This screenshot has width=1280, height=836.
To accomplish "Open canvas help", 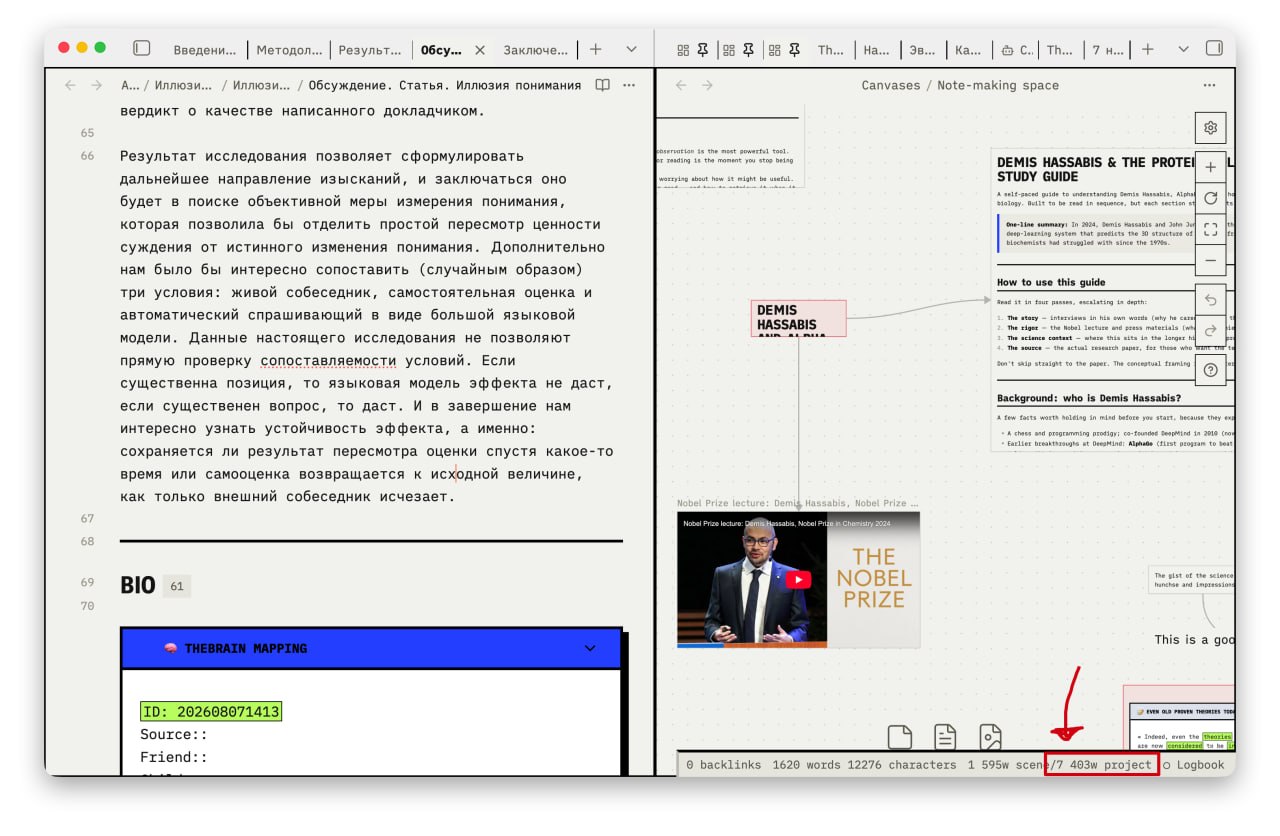I will point(1210,370).
